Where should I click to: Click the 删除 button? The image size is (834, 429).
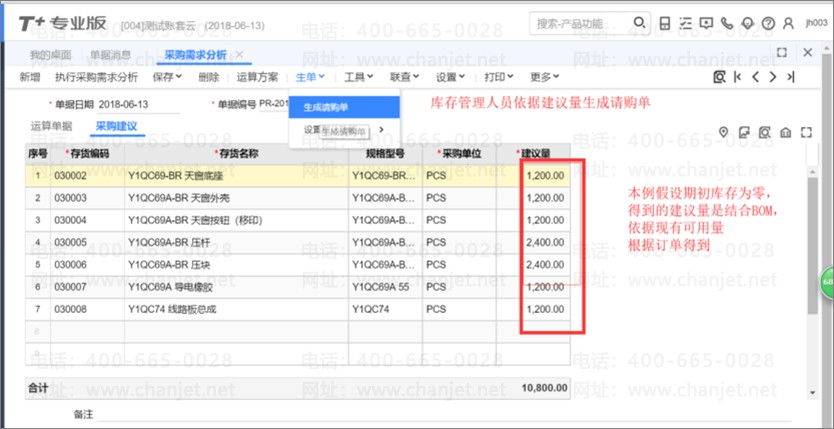point(208,77)
